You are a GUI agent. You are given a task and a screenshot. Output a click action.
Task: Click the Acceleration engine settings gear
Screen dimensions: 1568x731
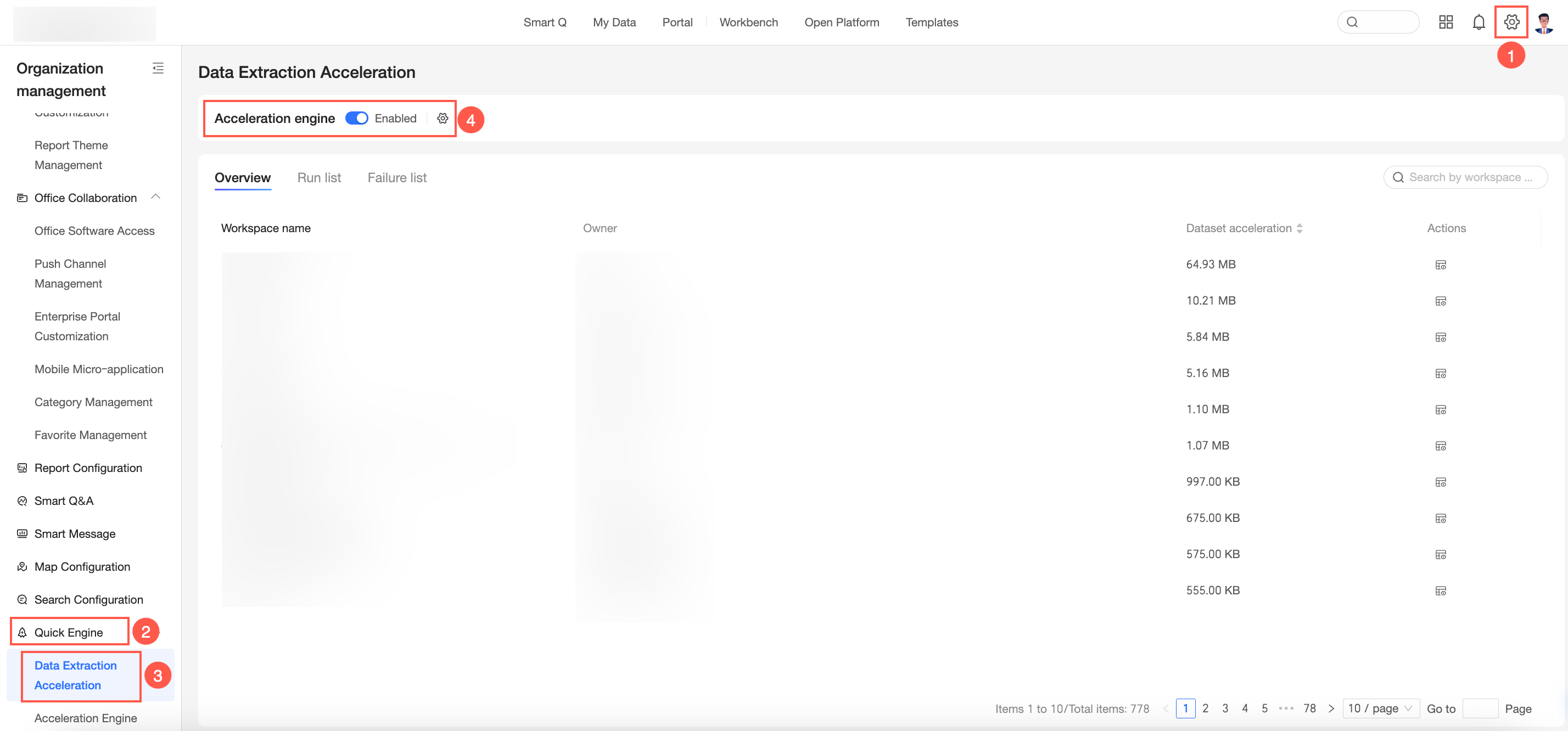point(443,118)
